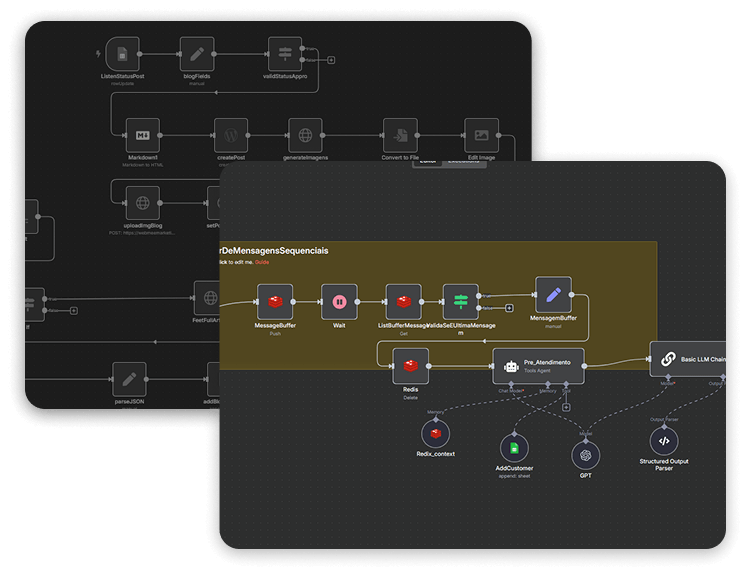This screenshot has height=578, width=751.
Task: Select the Edit Image node
Action: pos(482,135)
